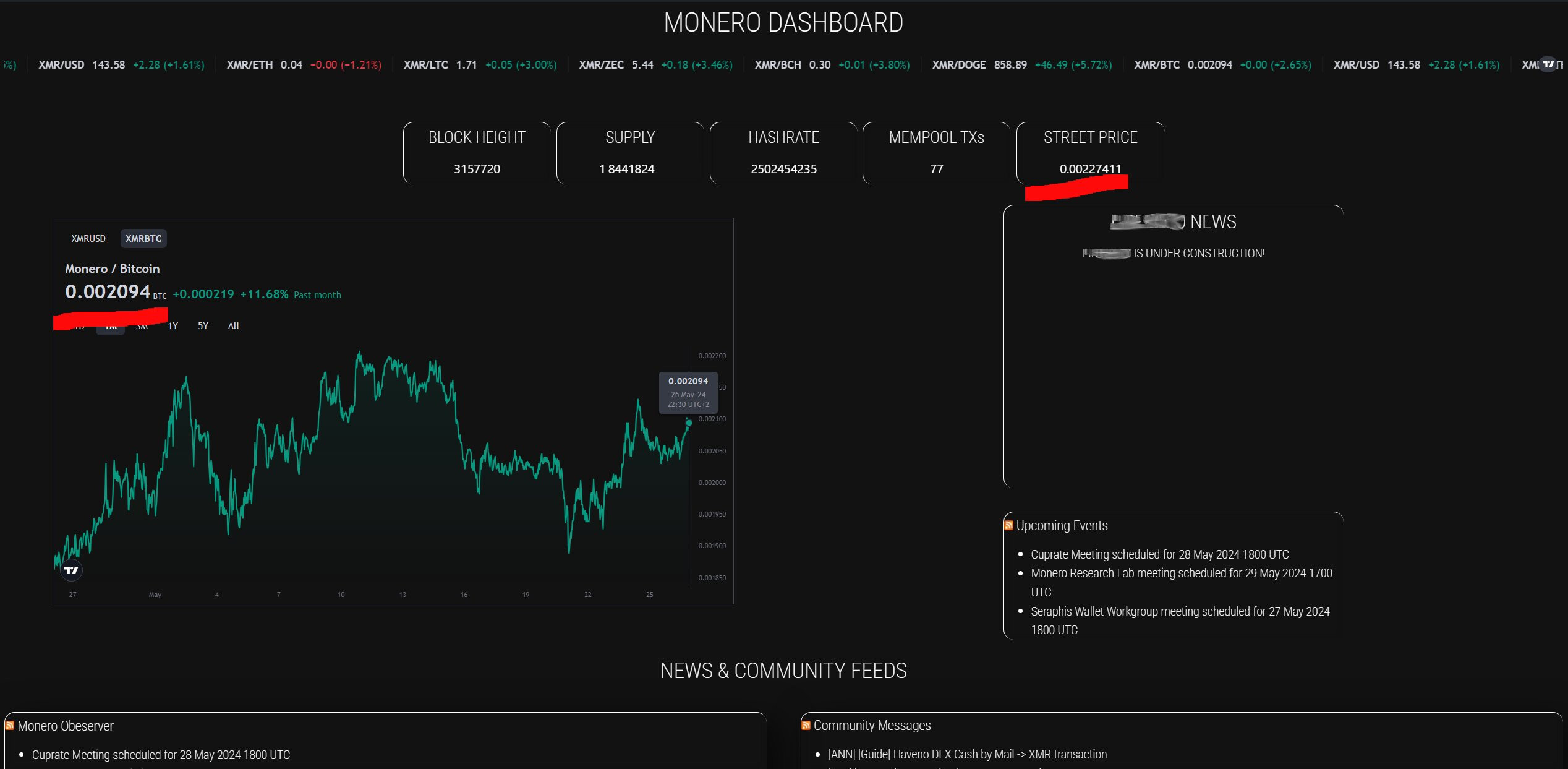Viewport: 1568px width, 769px height.
Task: Select the XMRBTC chart tab
Action: click(143, 238)
